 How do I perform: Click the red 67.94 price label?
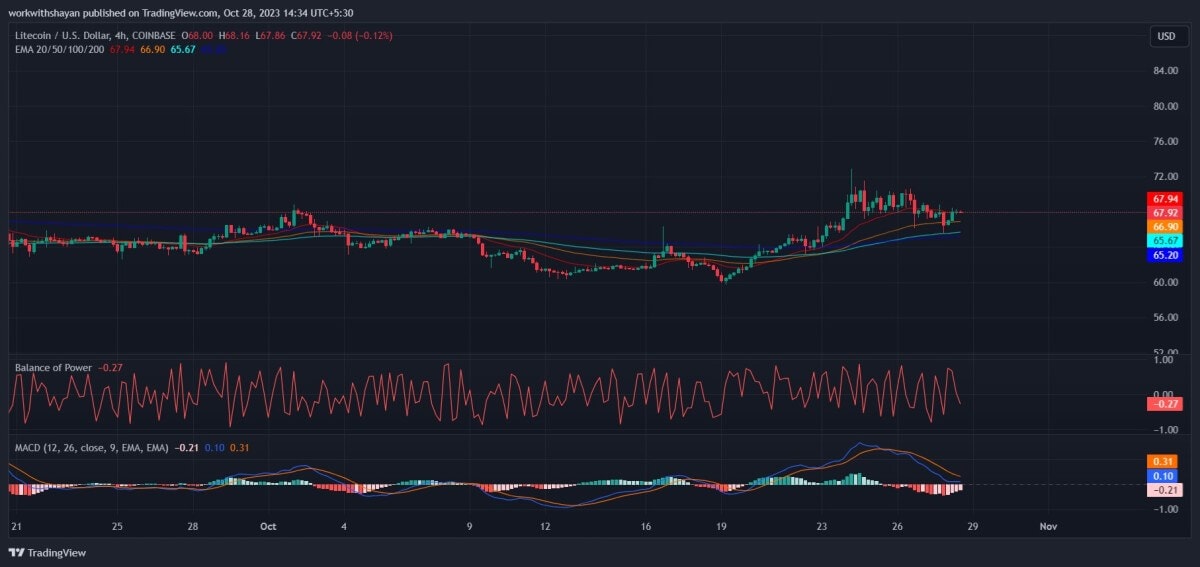pyautogui.click(x=1165, y=200)
